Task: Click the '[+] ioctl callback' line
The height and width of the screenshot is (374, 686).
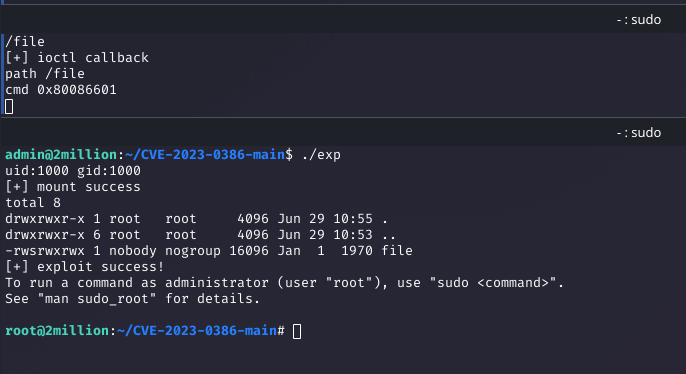Action: click(x=77, y=58)
